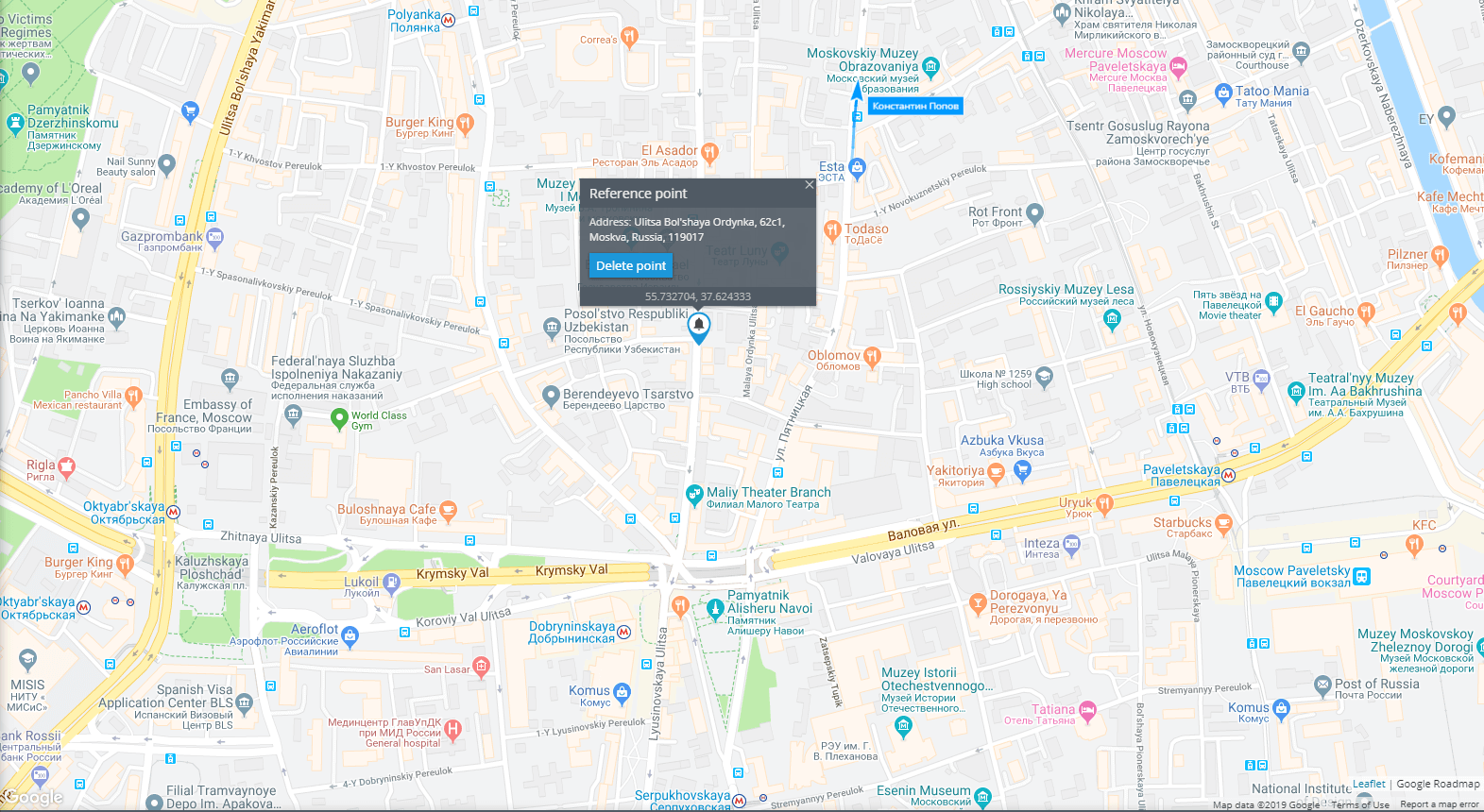Viewport: 1484px width, 812px height.
Task: Click the Esenin Museum pin
Action: (x=982, y=797)
